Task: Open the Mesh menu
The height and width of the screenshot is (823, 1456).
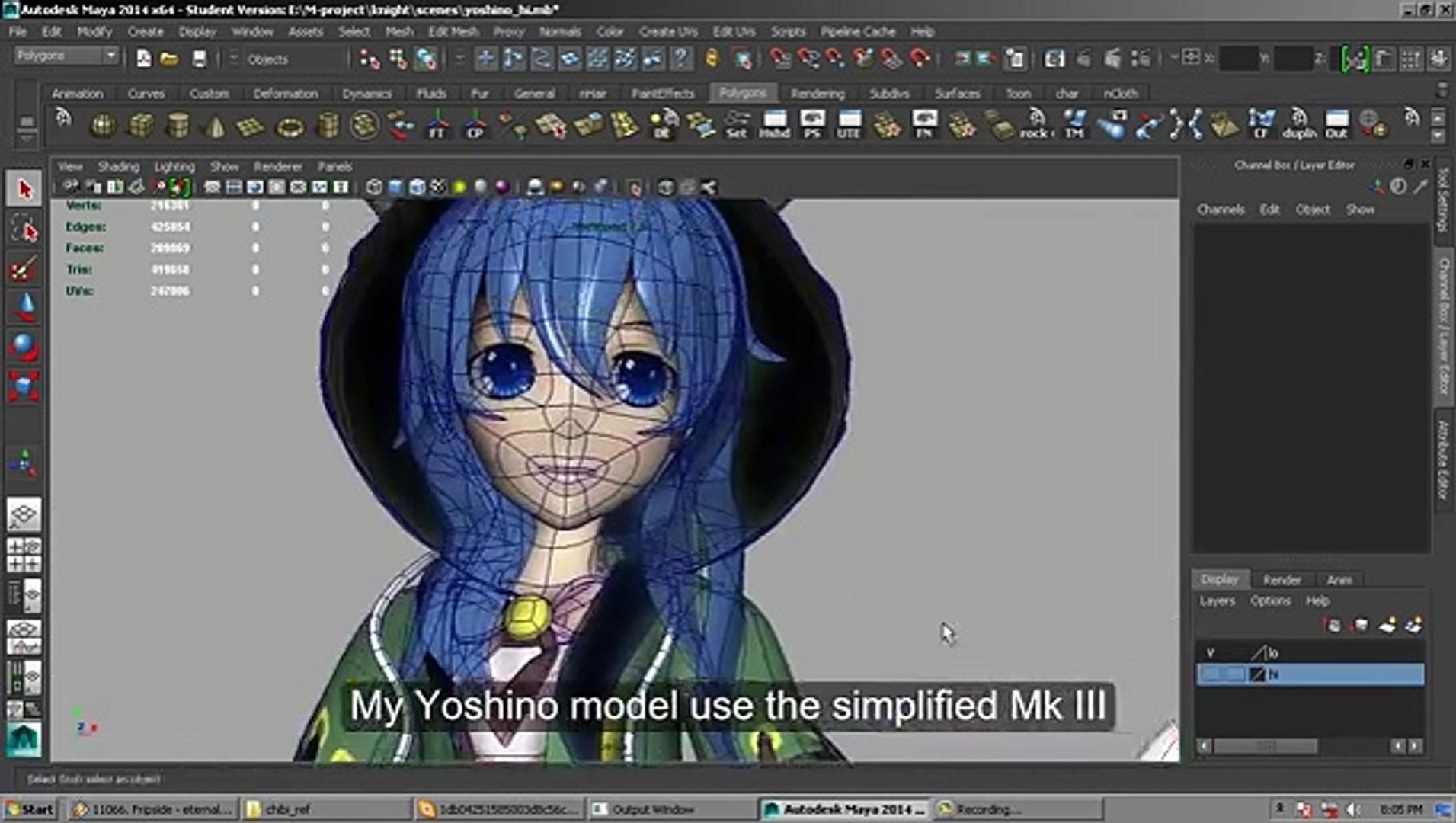Action: click(399, 31)
